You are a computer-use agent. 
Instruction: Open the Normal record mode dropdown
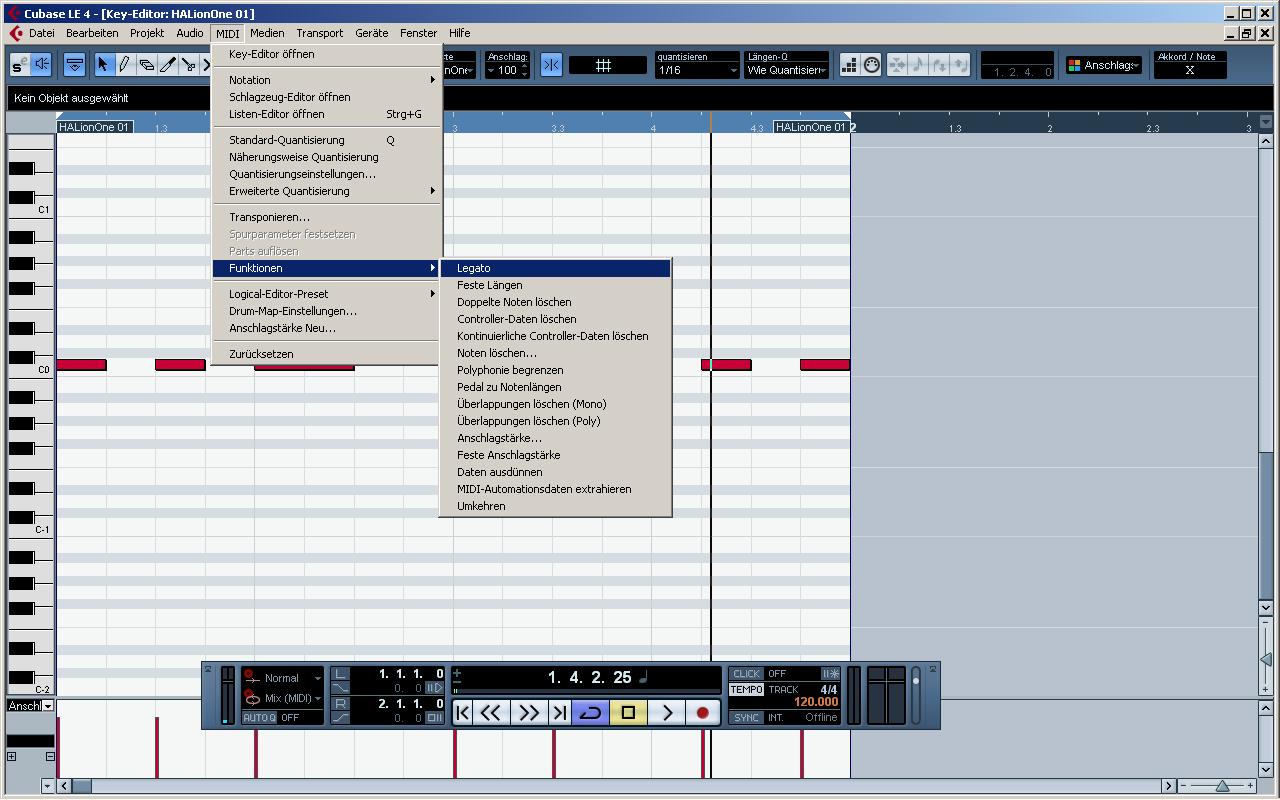coord(284,678)
